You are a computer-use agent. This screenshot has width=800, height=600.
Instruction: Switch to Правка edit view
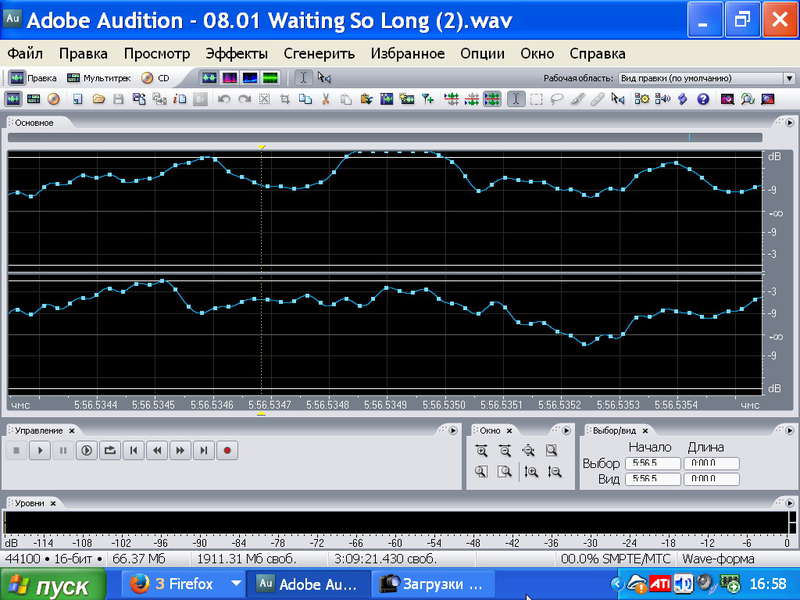33,78
